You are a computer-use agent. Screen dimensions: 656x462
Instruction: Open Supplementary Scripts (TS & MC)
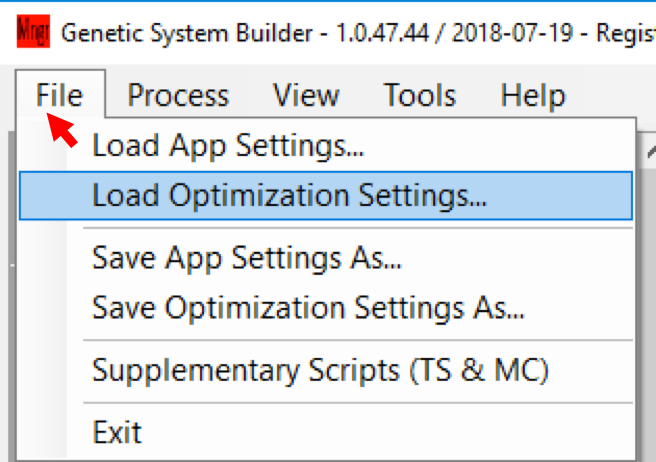[320, 370]
